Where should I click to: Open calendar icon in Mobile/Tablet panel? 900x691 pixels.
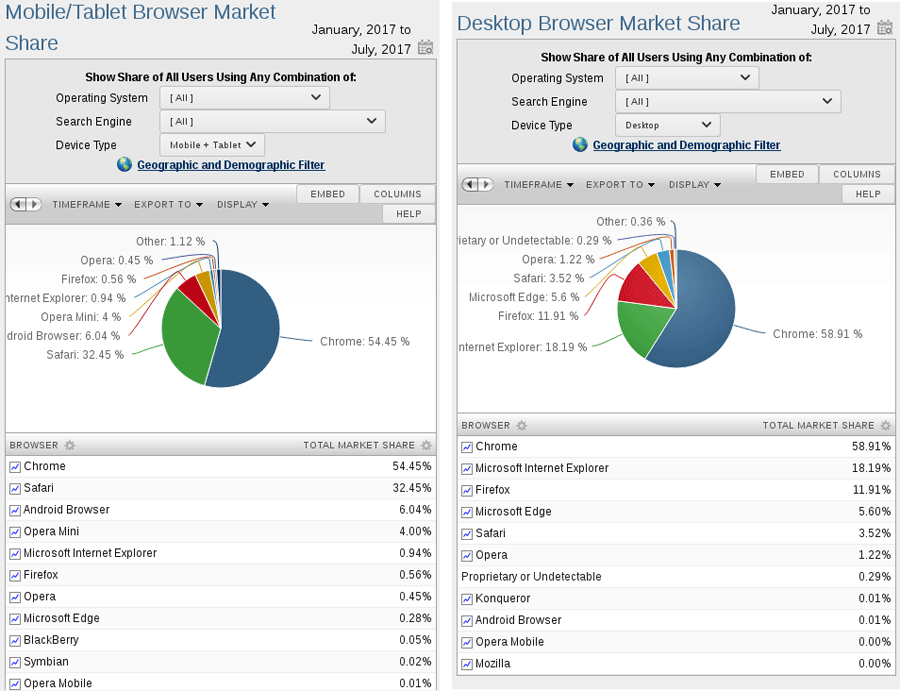[x=425, y=48]
